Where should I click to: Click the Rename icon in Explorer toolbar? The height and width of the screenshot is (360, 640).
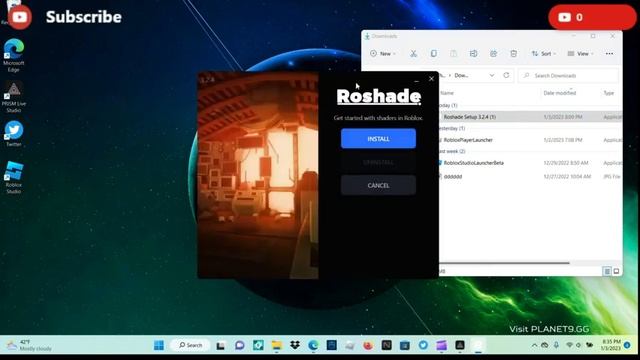coord(473,53)
